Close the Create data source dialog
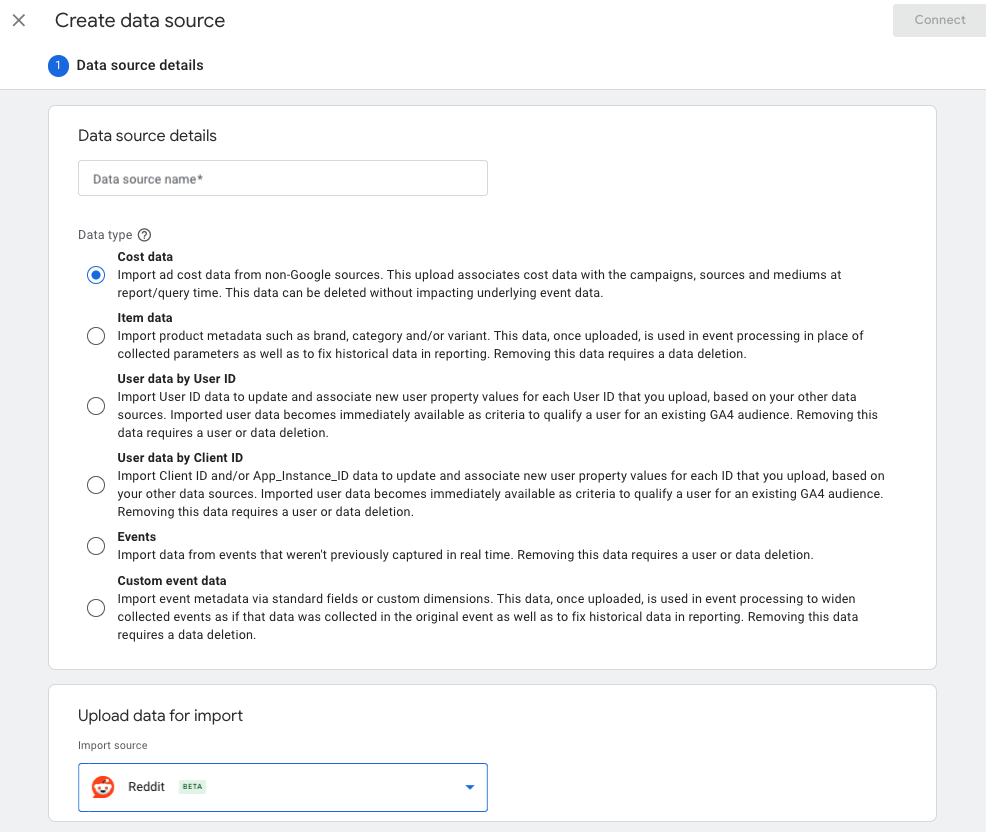This screenshot has height=832, width=986. point(19,20)
